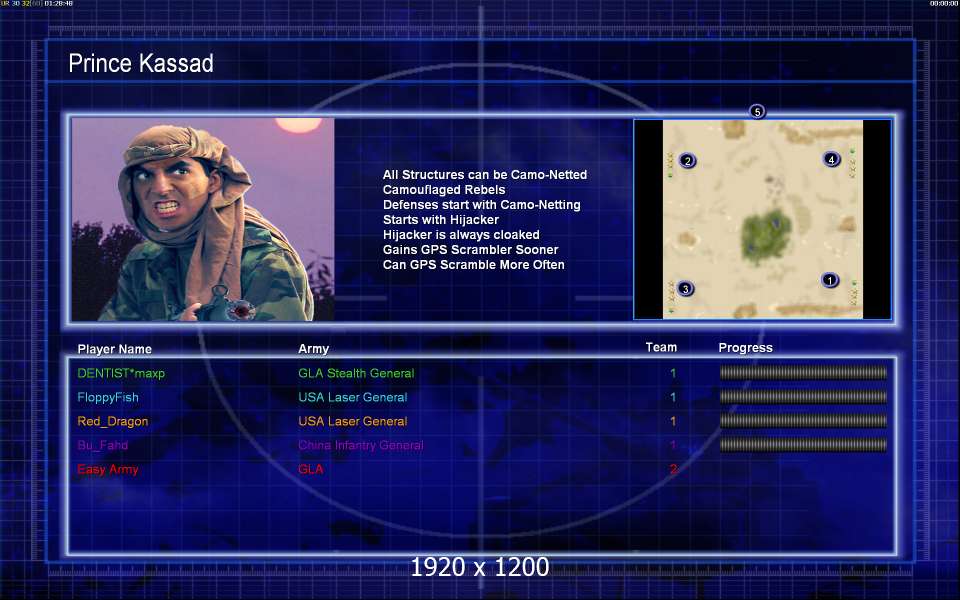Click the Progress column header
This screenshot has width=960, height=600.
pyautogui.click(x=745, y=348)
